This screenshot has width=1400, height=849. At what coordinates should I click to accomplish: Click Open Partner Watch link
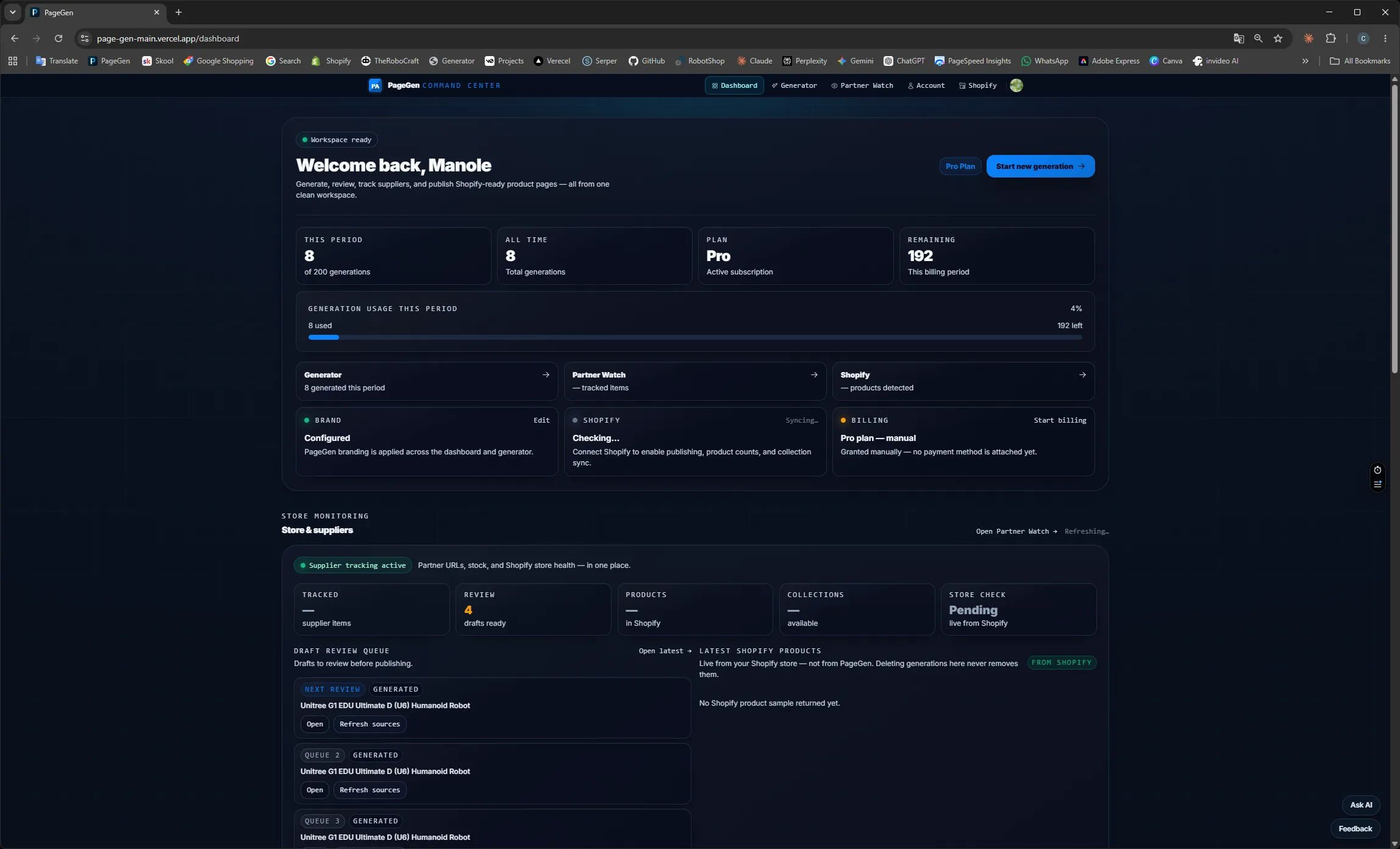tap(1016, 532)
